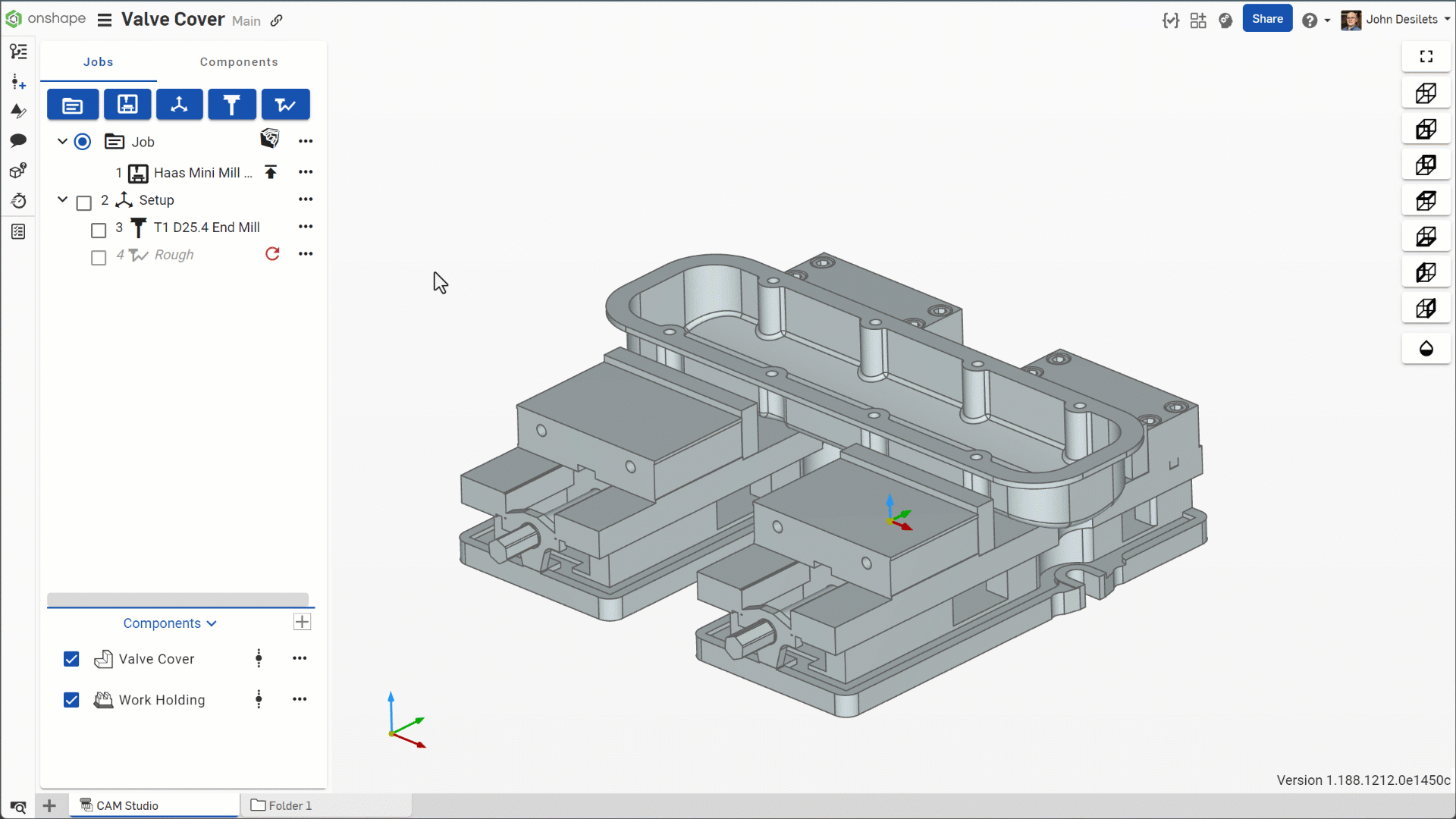Click the Share button
Viewport: 1456px width, 819px height.
[x=1266, y=19]
